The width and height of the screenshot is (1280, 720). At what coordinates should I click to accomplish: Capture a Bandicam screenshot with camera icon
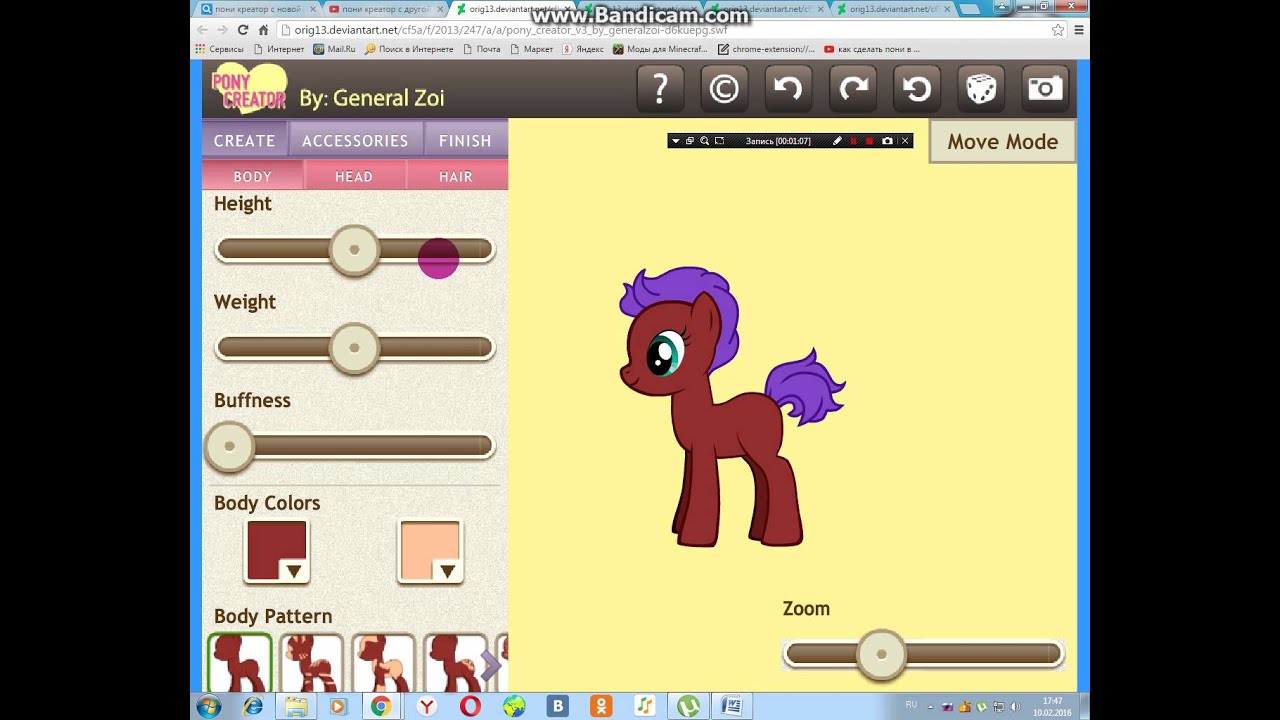pos(887,141)
